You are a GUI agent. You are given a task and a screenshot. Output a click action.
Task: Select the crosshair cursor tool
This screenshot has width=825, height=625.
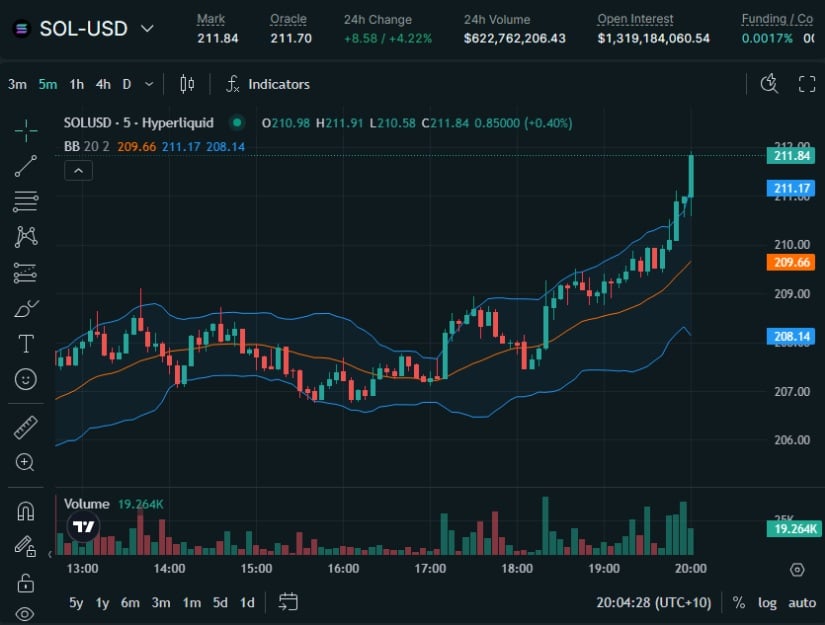coord(26,130)
